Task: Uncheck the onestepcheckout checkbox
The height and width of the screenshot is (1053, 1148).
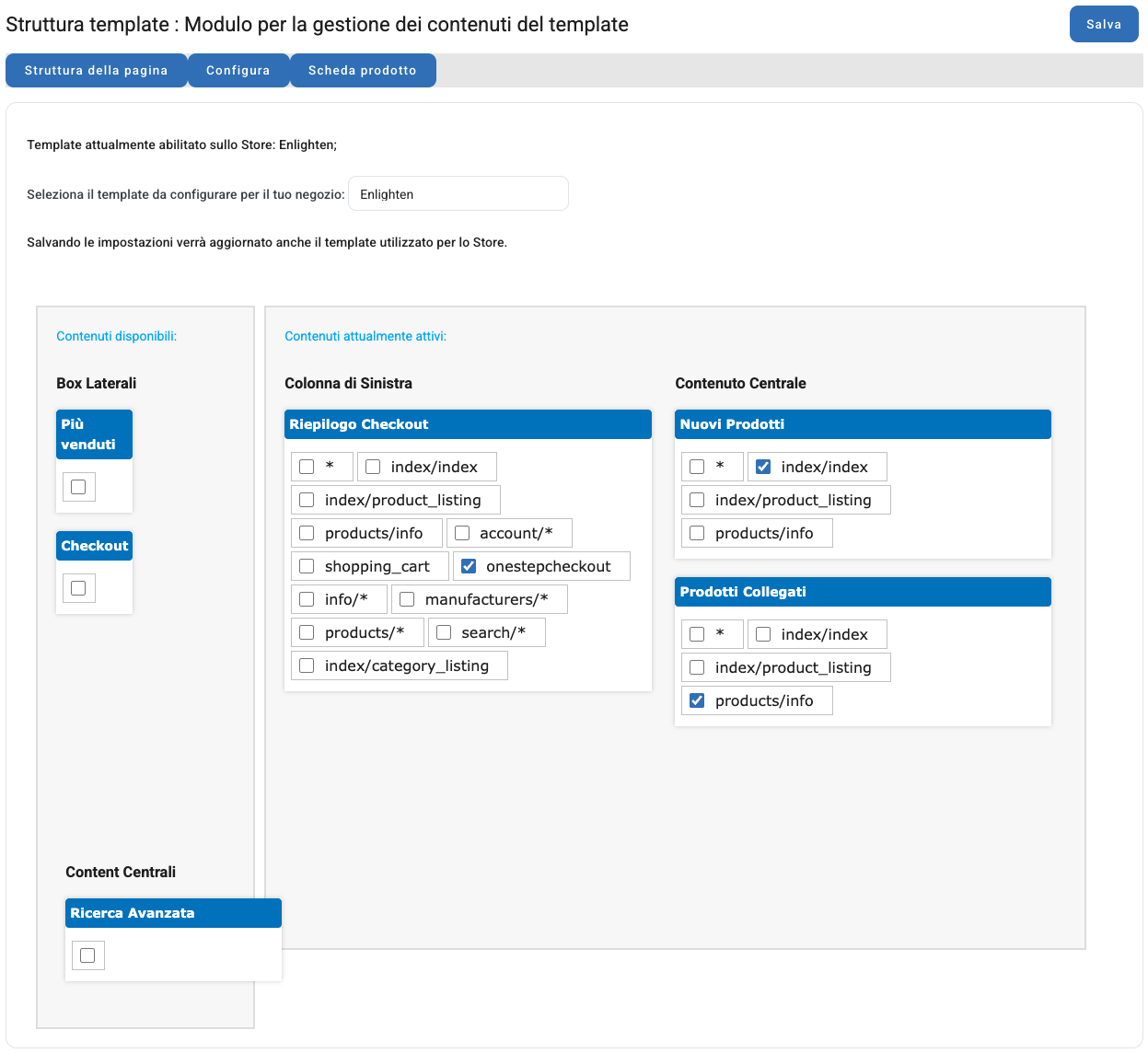Action: click(x=469, y=566)
